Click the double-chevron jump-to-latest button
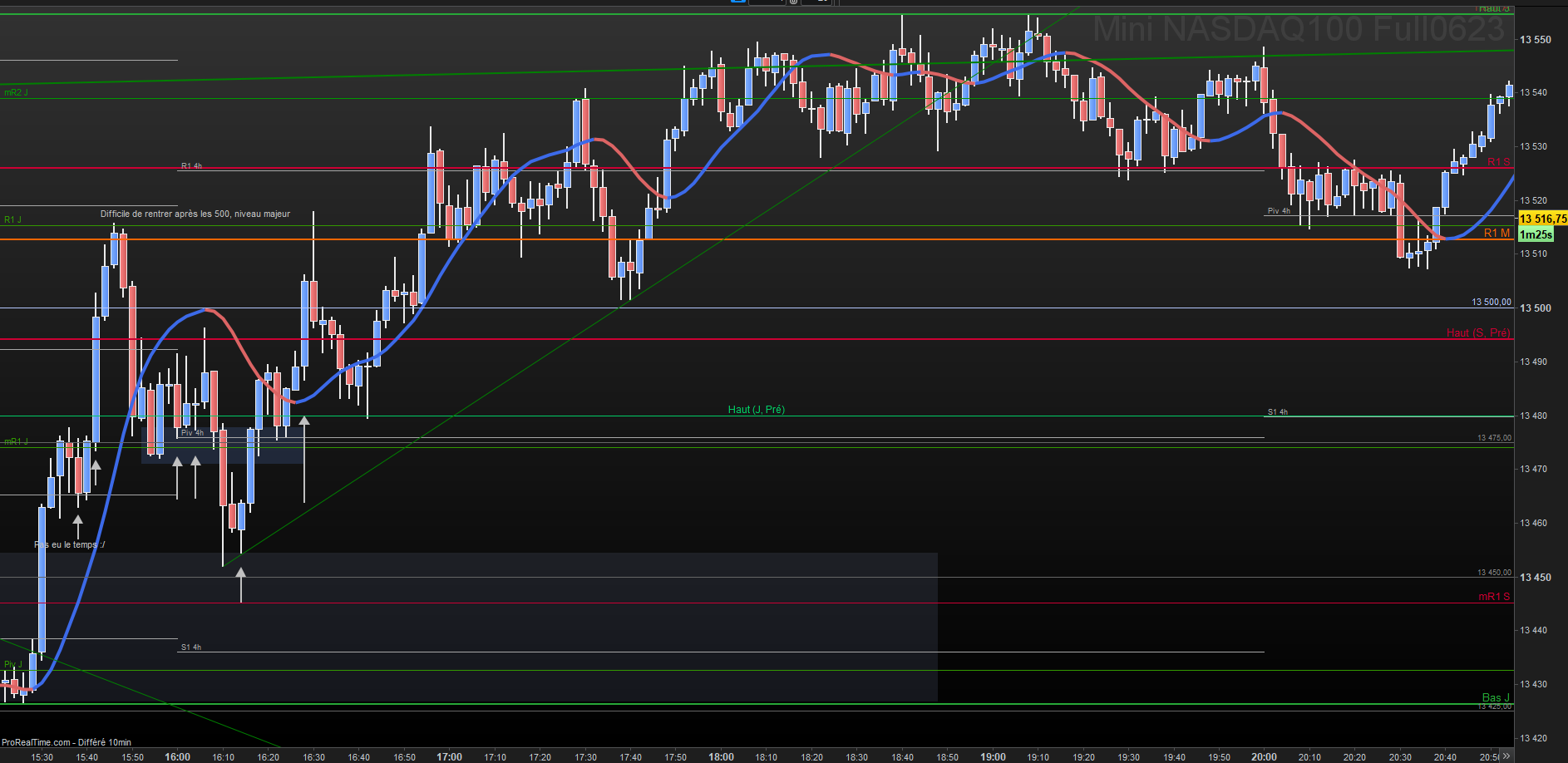The width and height of the screenshot is (1568, 763). point(1508,756)
